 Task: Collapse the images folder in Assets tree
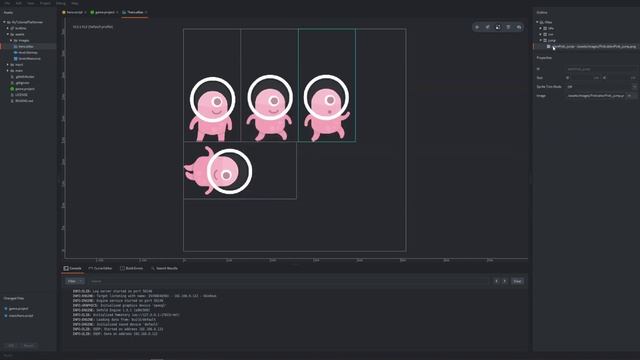tap(11, 40)
